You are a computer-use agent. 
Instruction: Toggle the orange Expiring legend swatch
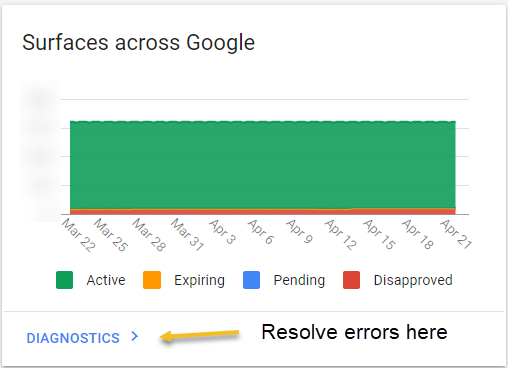pyautogui.click(x=152, y=280)
